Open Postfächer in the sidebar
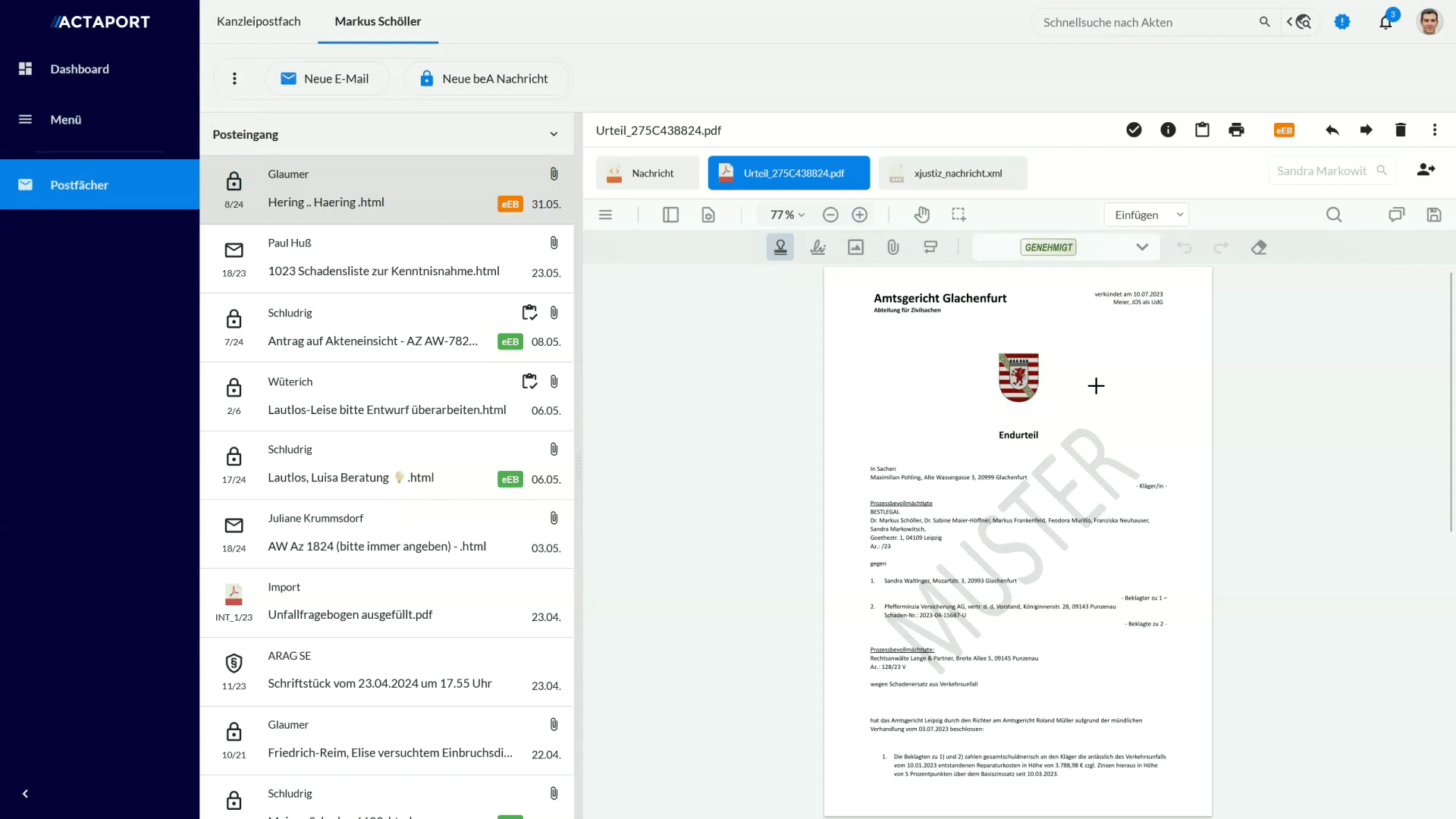Image resolution: width=1456 pixels, height=819 pixels. point(99,184)
